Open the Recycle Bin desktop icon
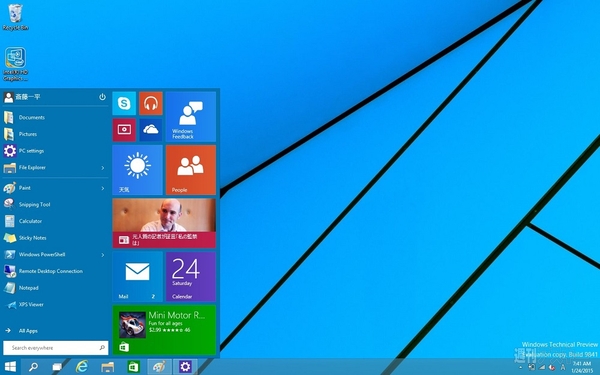 (15, 17)
